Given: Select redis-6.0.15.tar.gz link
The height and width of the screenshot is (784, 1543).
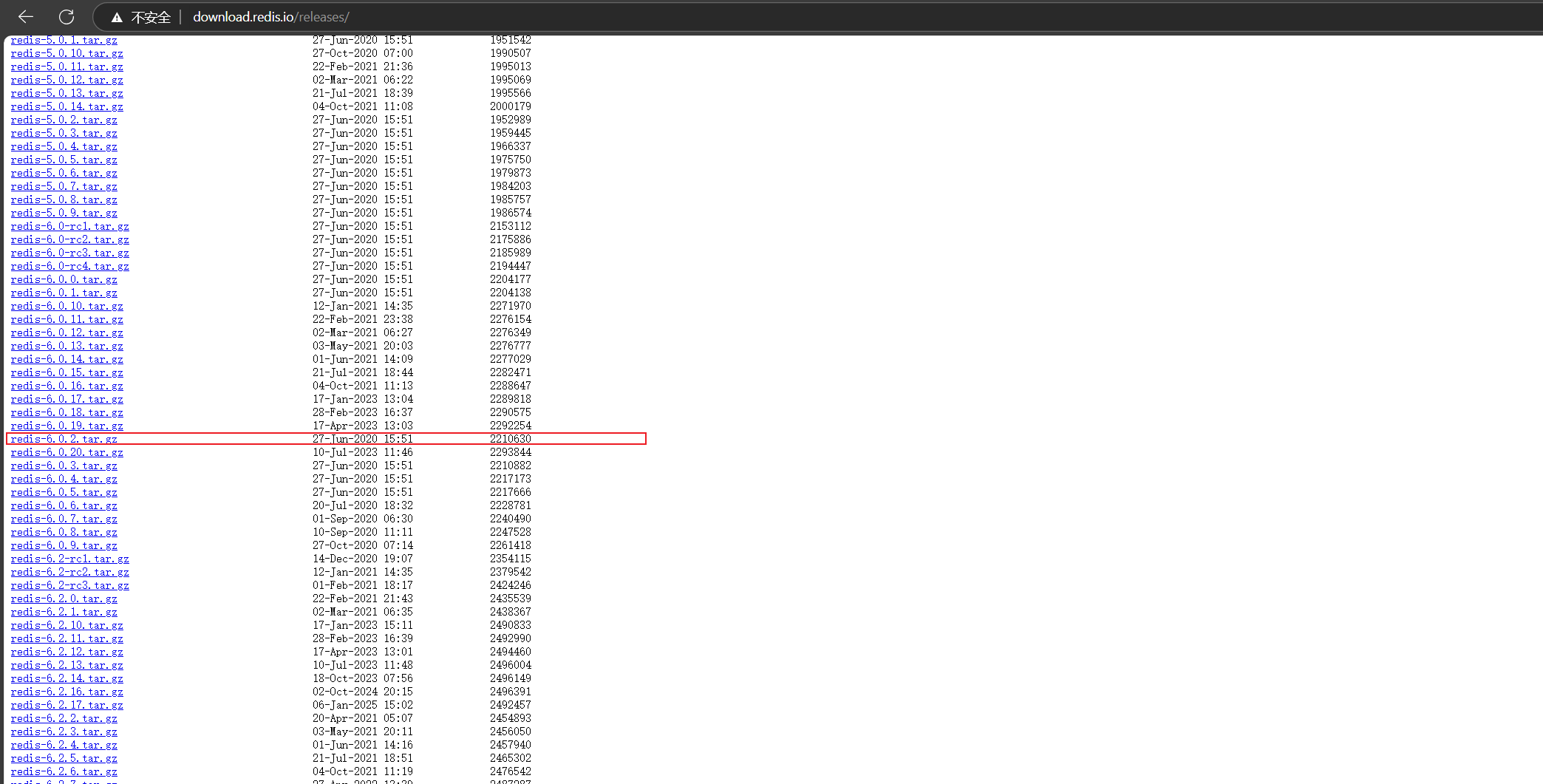Looking at the screenshot, I should click(x=67, y=372).
